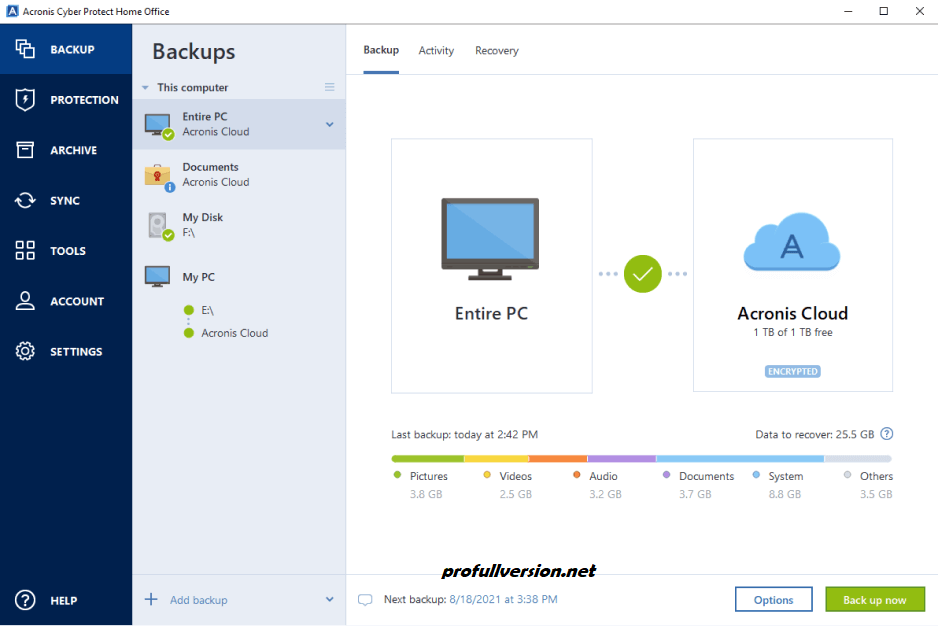Open the Recovery tab
The height and width of the screenshot is (626, 938).
tap(496, 50)
